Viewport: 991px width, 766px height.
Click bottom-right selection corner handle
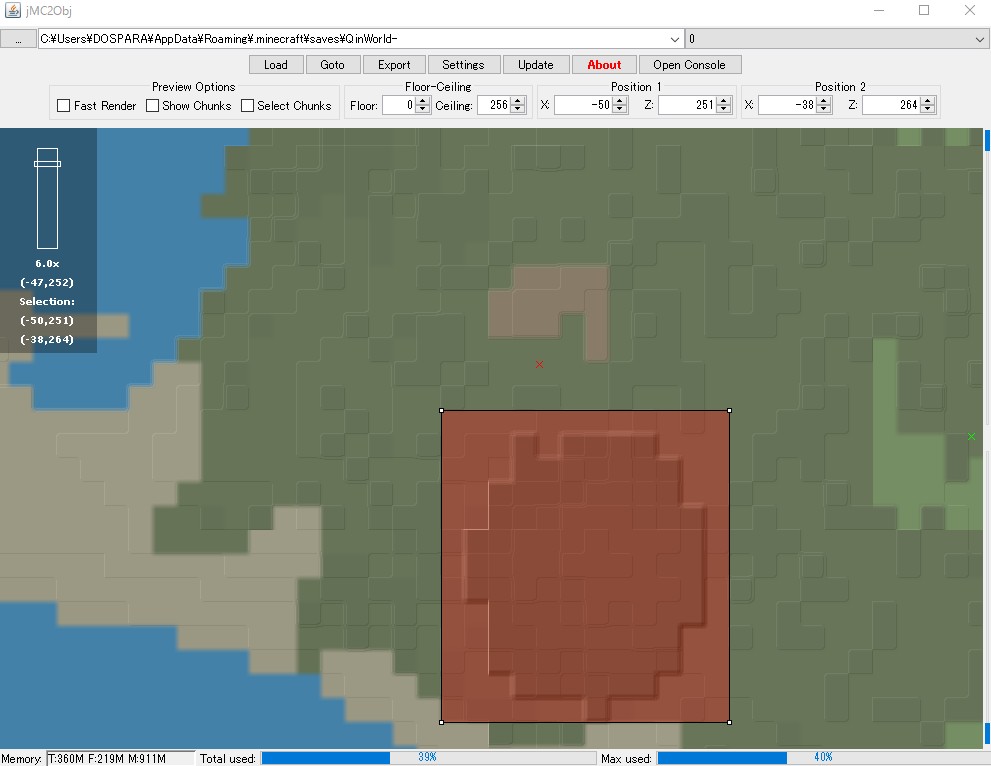click(x=729, y=722)
